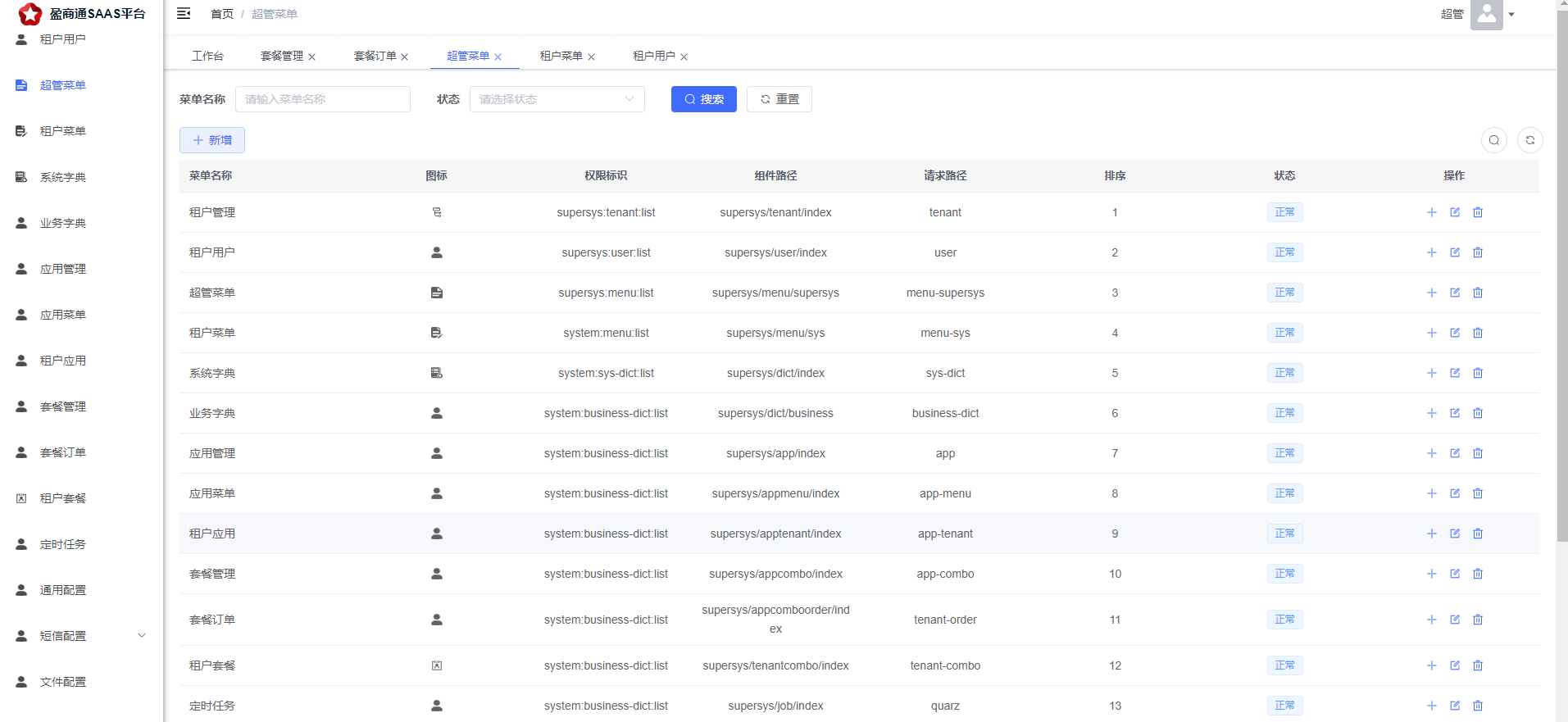Click the trash icon in 系统字典 row

tap(1478, 373)
